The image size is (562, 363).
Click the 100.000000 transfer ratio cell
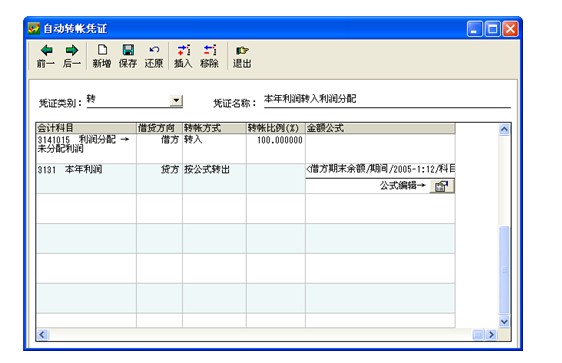(276, 149)
